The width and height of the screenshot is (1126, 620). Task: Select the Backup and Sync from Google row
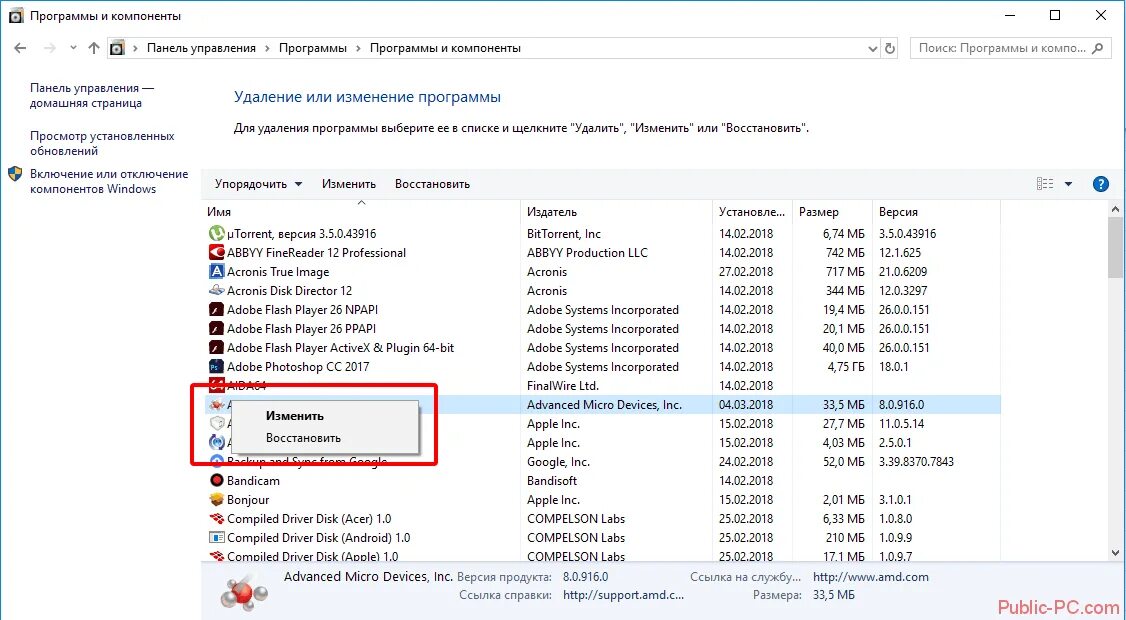pyautogui.click(x=602, y=462)
